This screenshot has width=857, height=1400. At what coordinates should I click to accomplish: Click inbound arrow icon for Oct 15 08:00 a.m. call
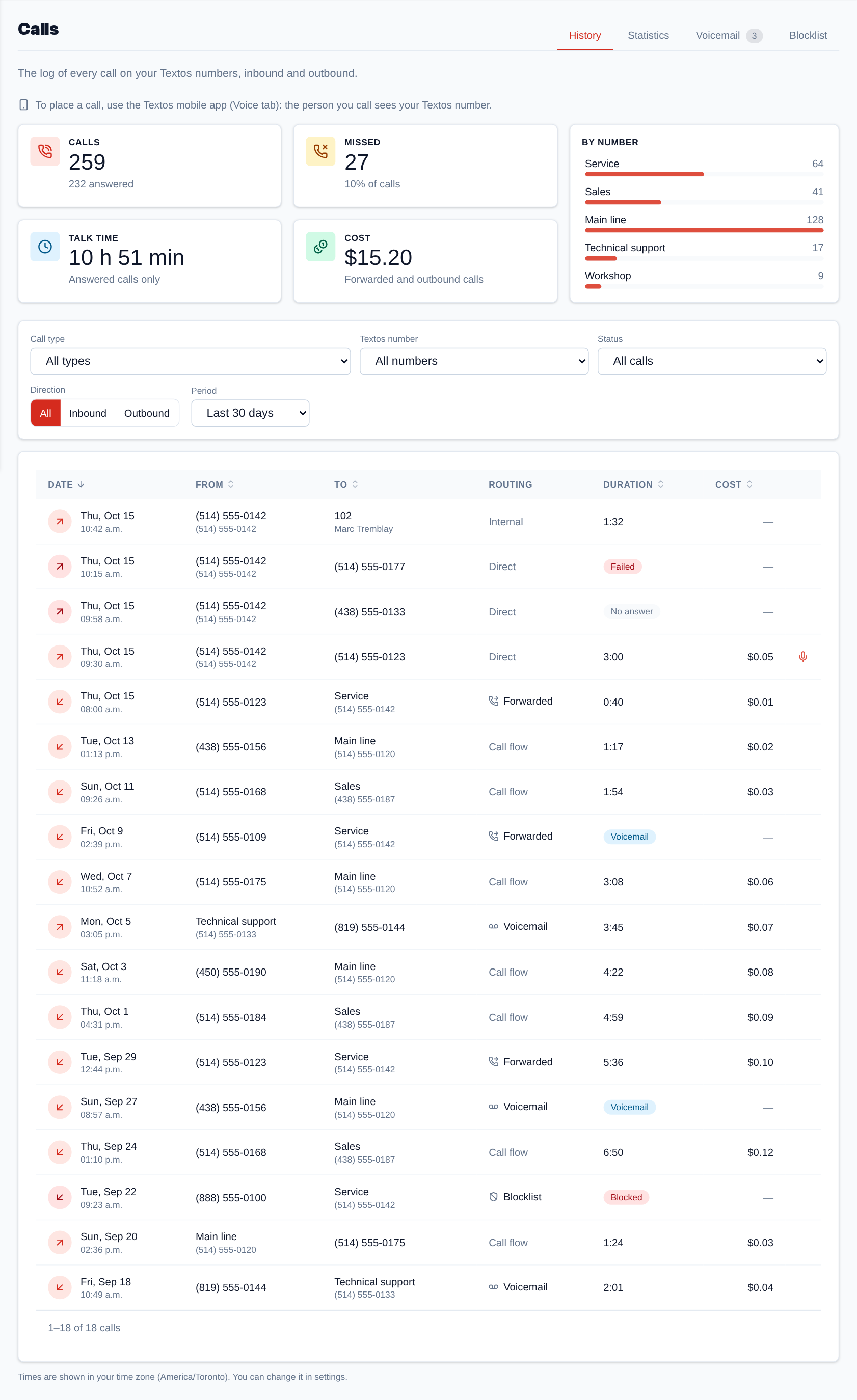point(60,702)
